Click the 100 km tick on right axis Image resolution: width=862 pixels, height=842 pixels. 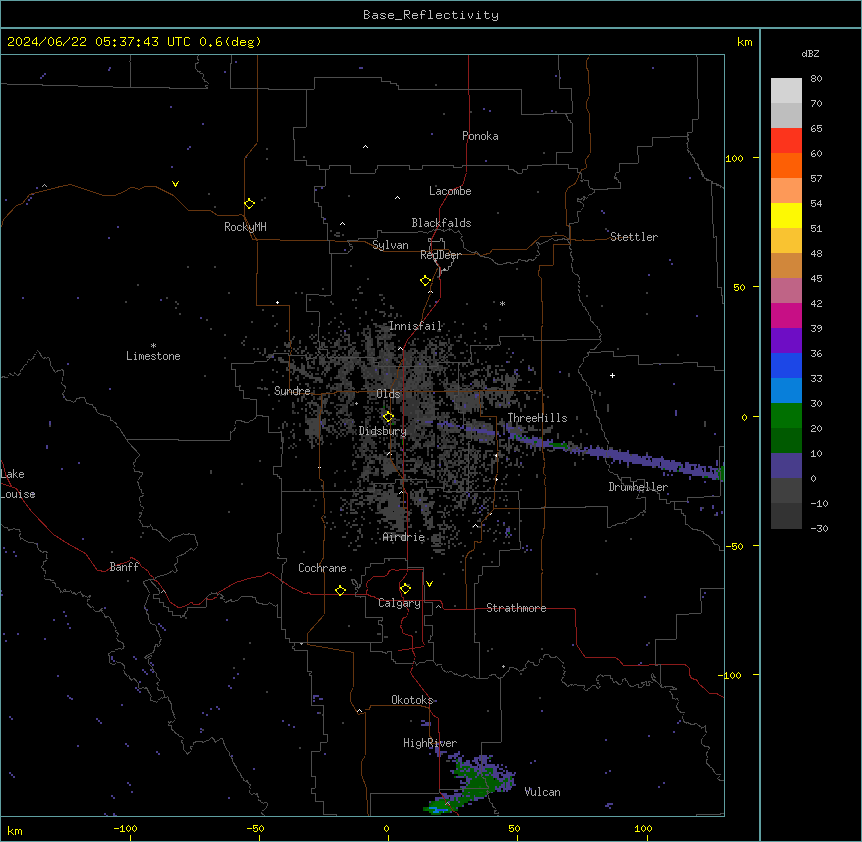pos(735,158)
